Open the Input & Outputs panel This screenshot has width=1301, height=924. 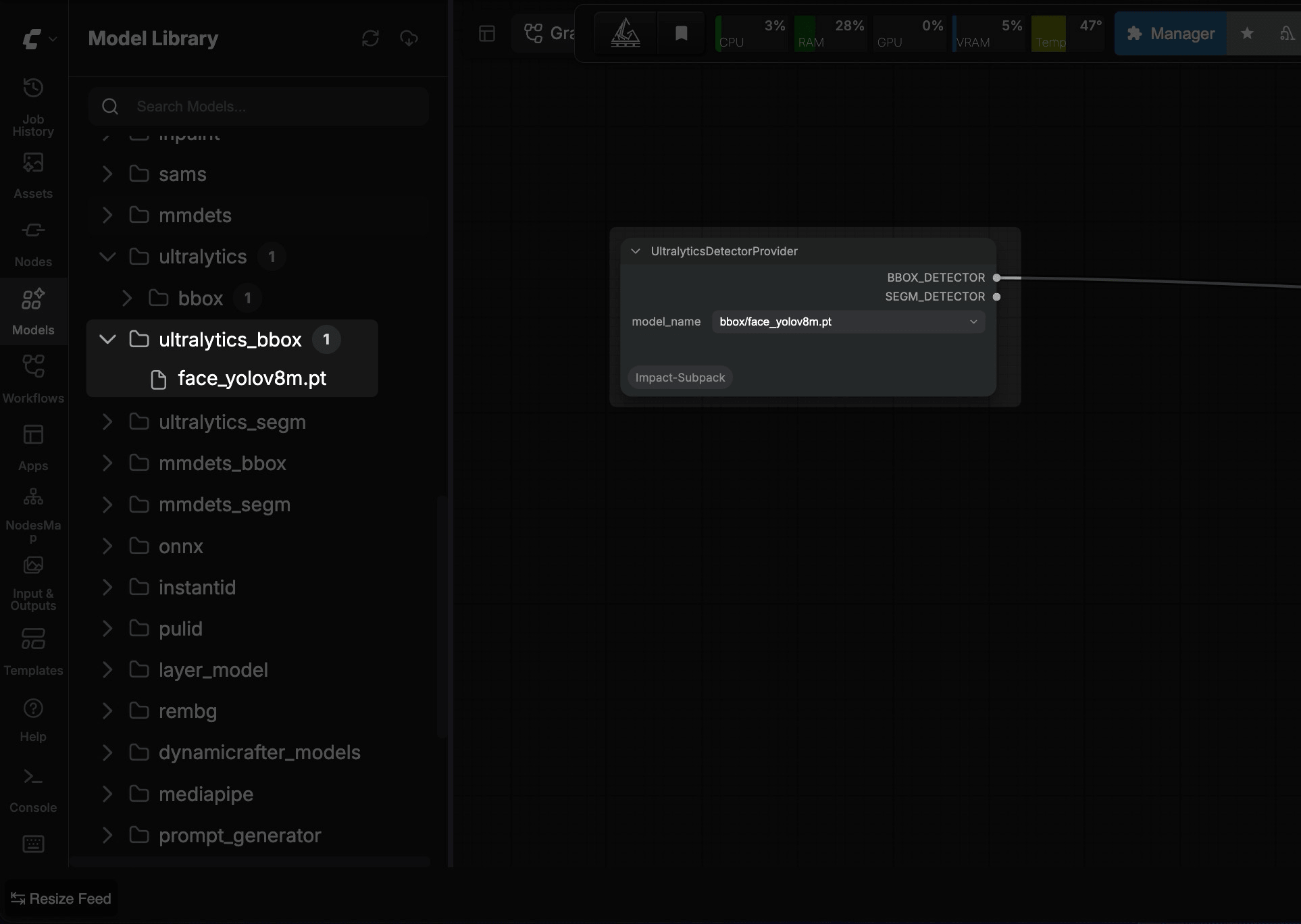[x=33, y=584]
